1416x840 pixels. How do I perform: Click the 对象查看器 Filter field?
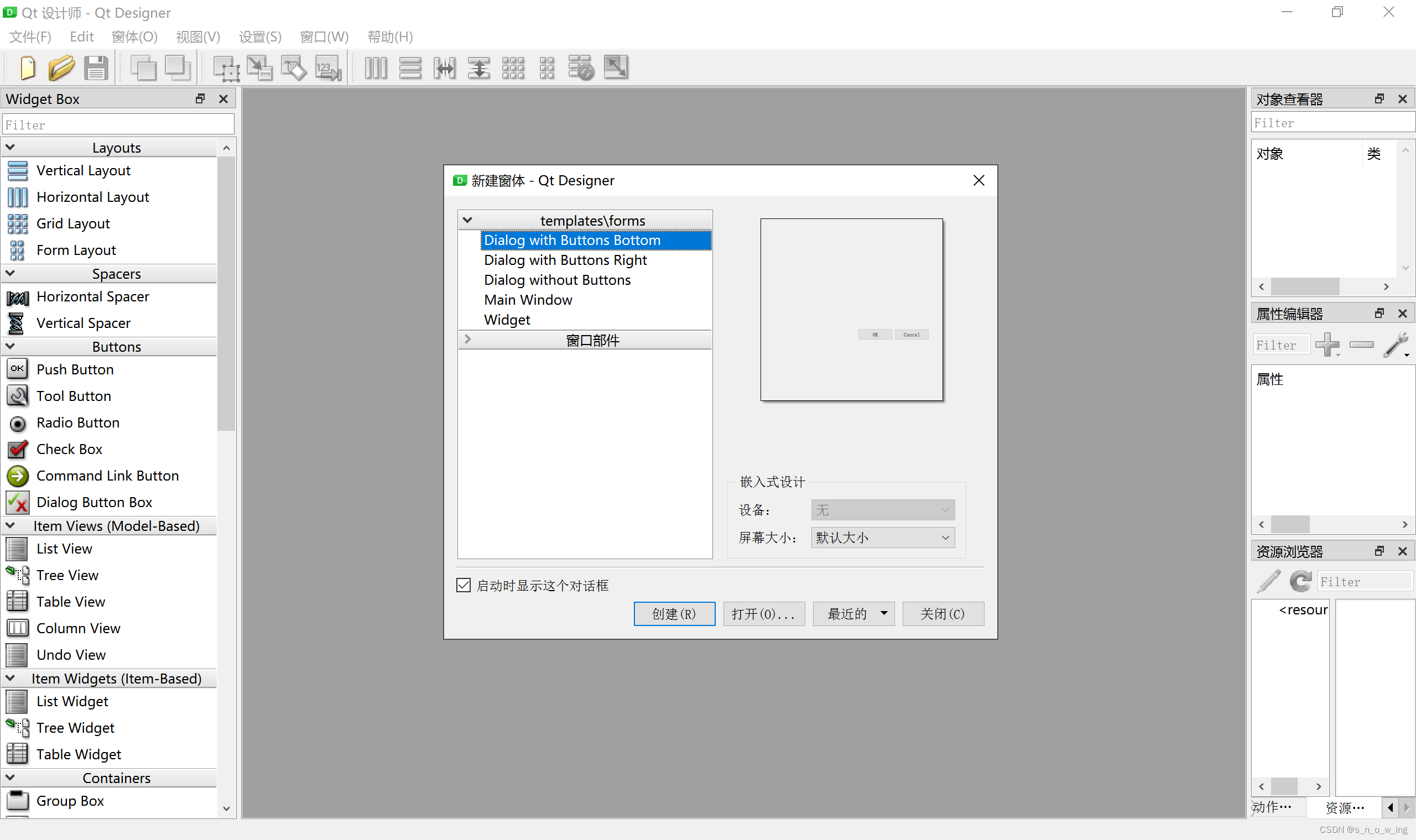(1333, 123)
